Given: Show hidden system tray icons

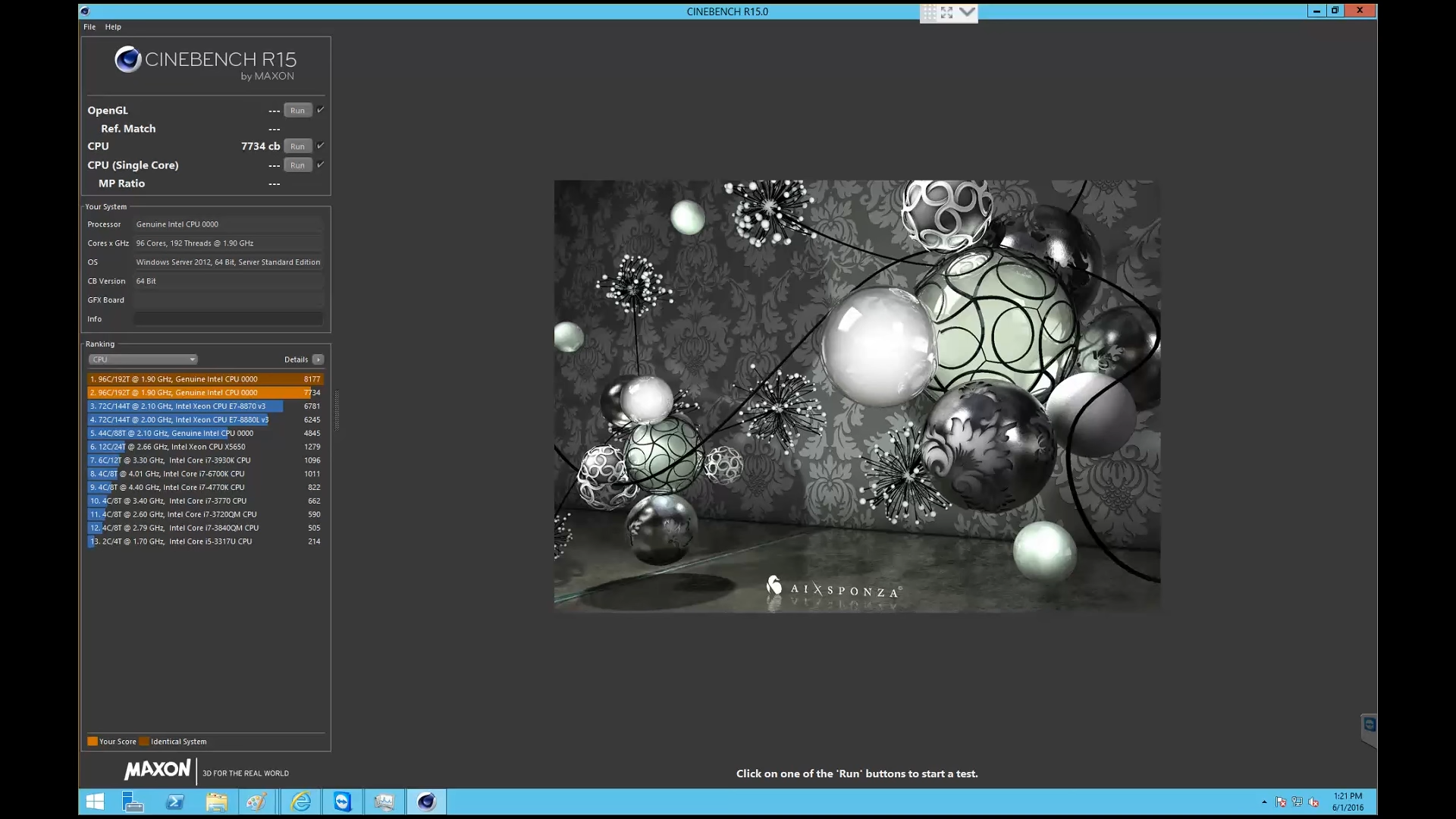Looking at the screenshot, I should 1264,802.
